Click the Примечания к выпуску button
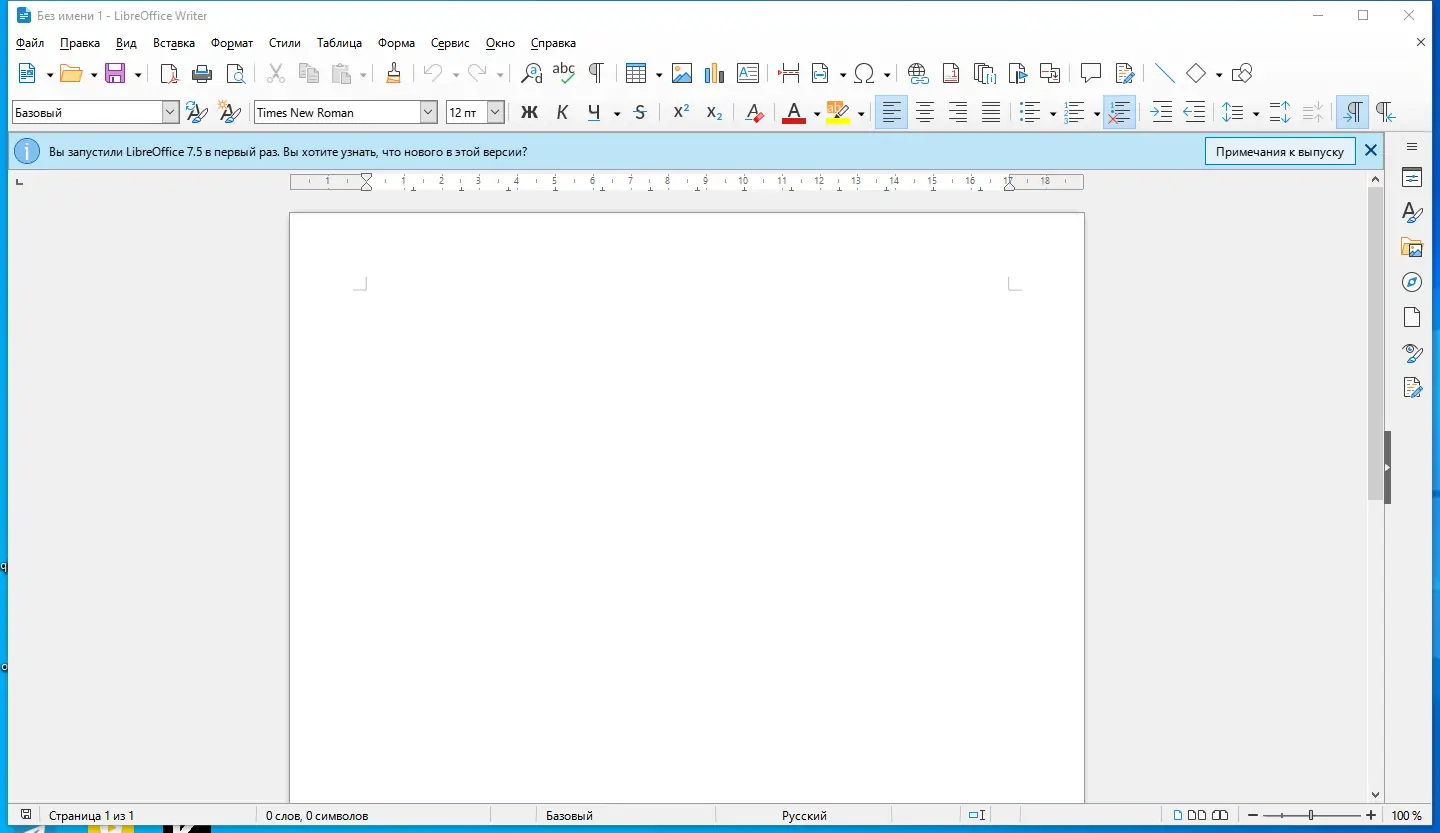 (x=1280, y=151)
